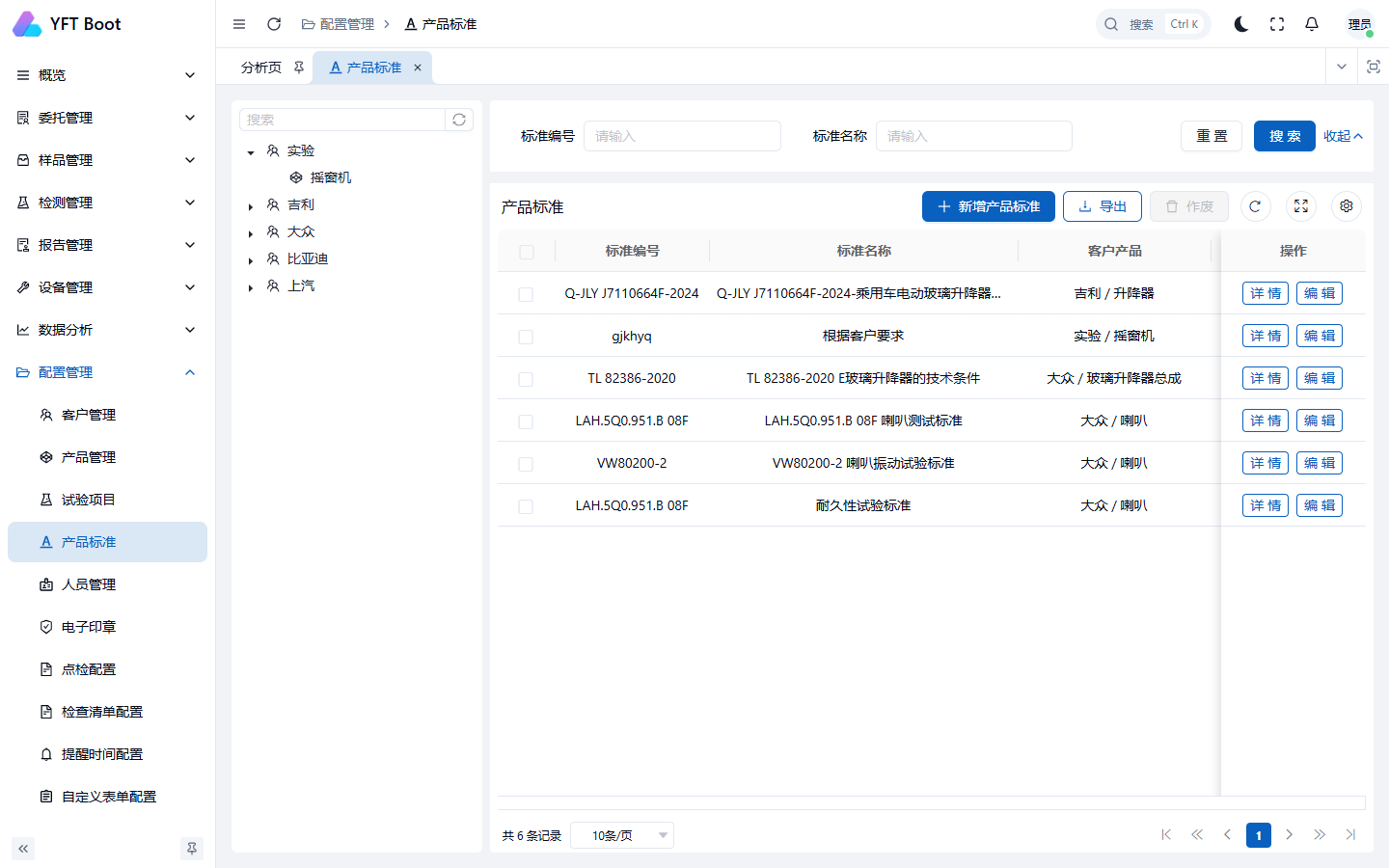Viewport: 1389px width, 868px height.
Task: Open 电子印章 menu item
Action: (107, 627)
